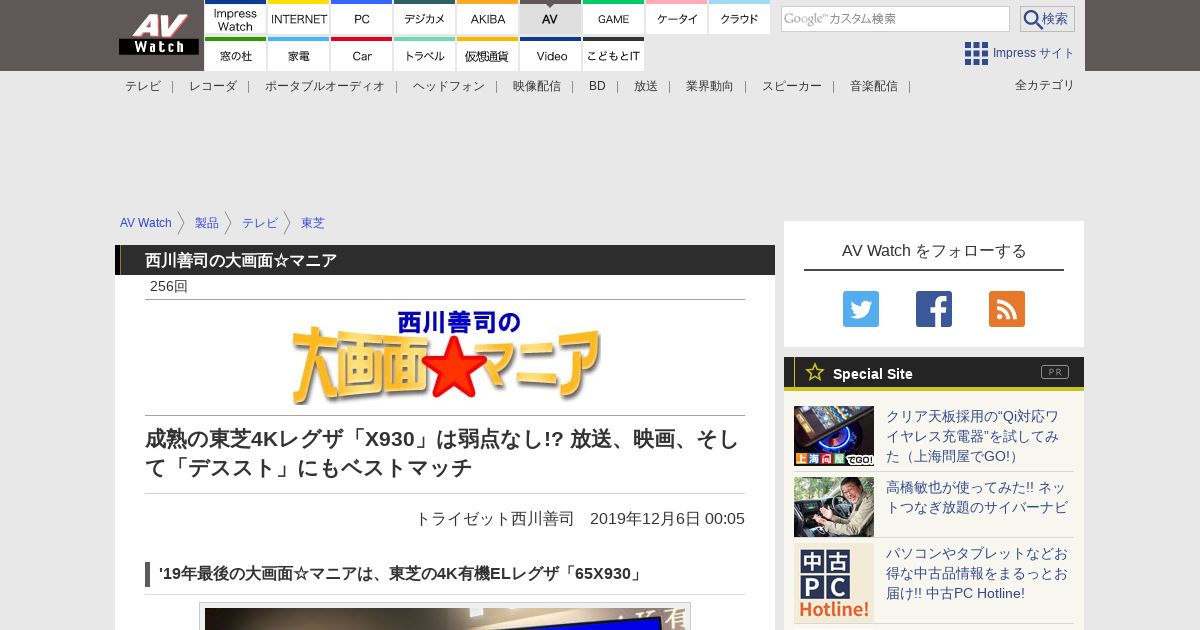Open the Qi対応ワイヤレス充電器 article thumbnail
The height and width of the screenshot is (630, 1200).
point(834,436)
